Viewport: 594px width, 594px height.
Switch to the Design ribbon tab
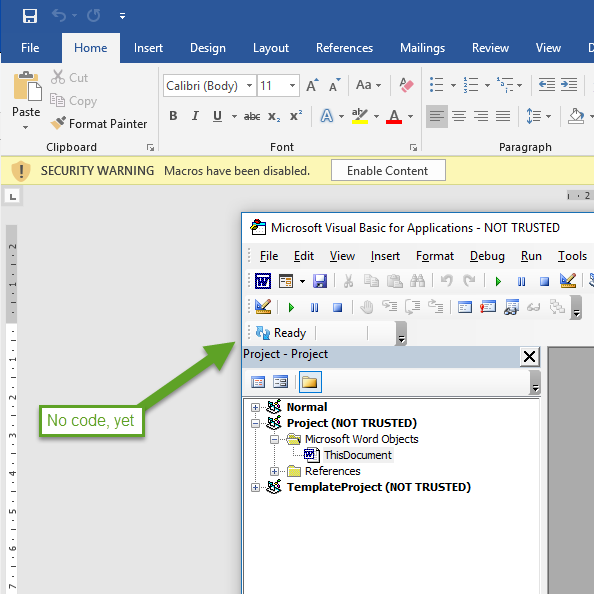pyautogui.click(x=208, y=48)
